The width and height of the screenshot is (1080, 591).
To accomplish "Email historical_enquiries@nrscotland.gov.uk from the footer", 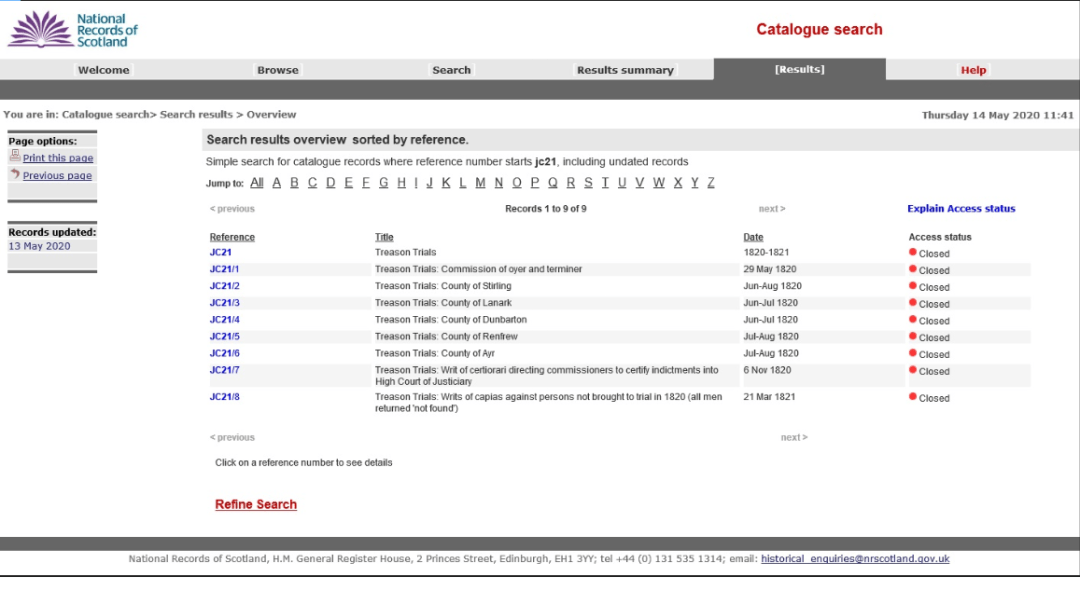I will point(855,559).
